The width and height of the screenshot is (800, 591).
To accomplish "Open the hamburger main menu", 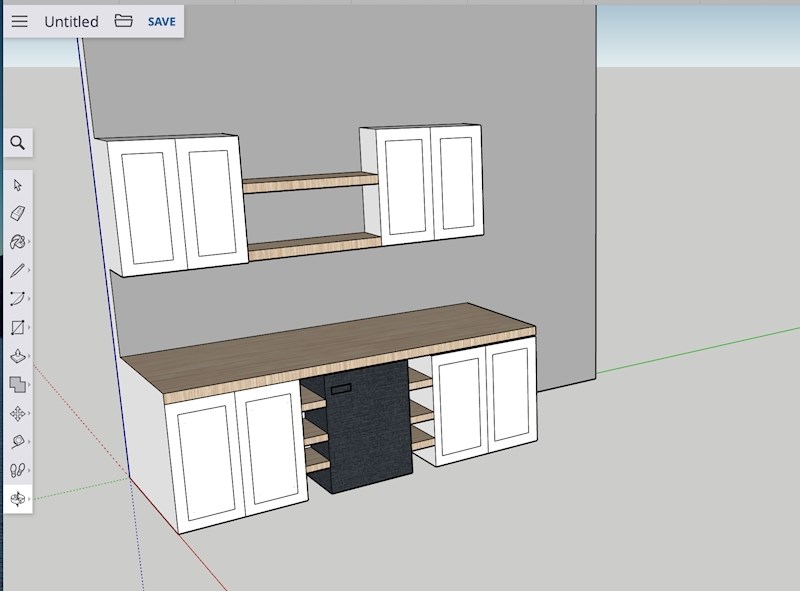I will point(20,21).
